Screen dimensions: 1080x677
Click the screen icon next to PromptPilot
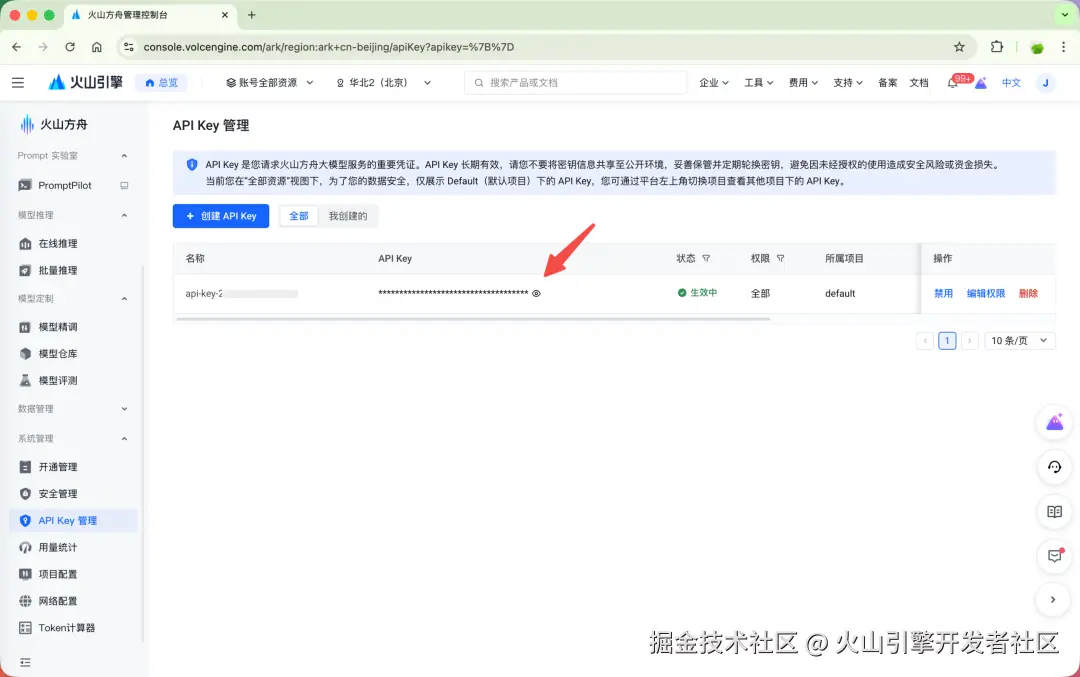[x=124, y=185]
